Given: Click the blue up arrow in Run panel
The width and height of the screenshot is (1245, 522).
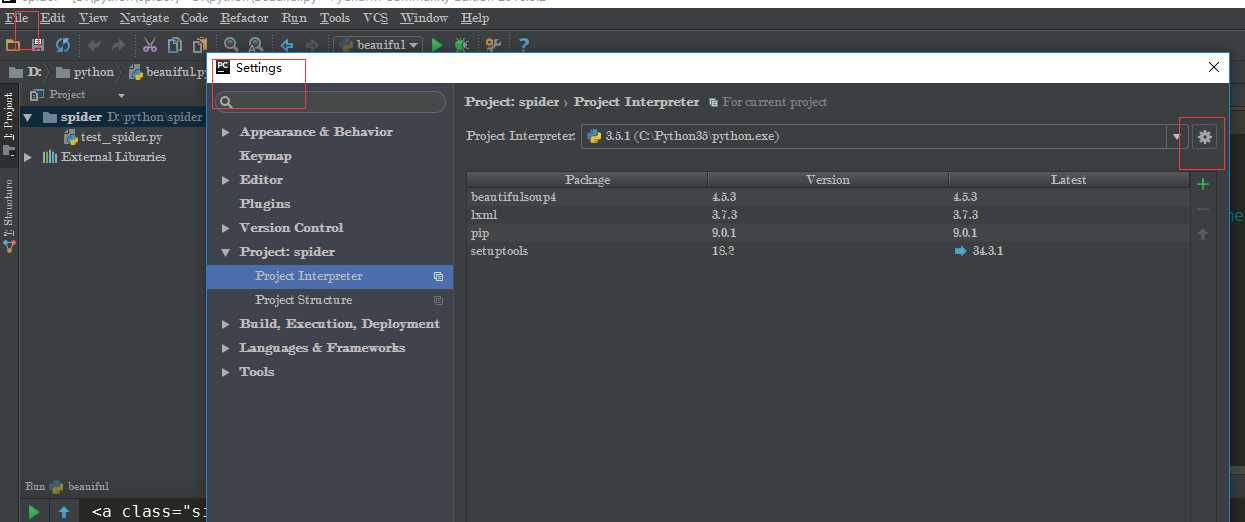Looking at the screenshot, I should coord(64,511).
